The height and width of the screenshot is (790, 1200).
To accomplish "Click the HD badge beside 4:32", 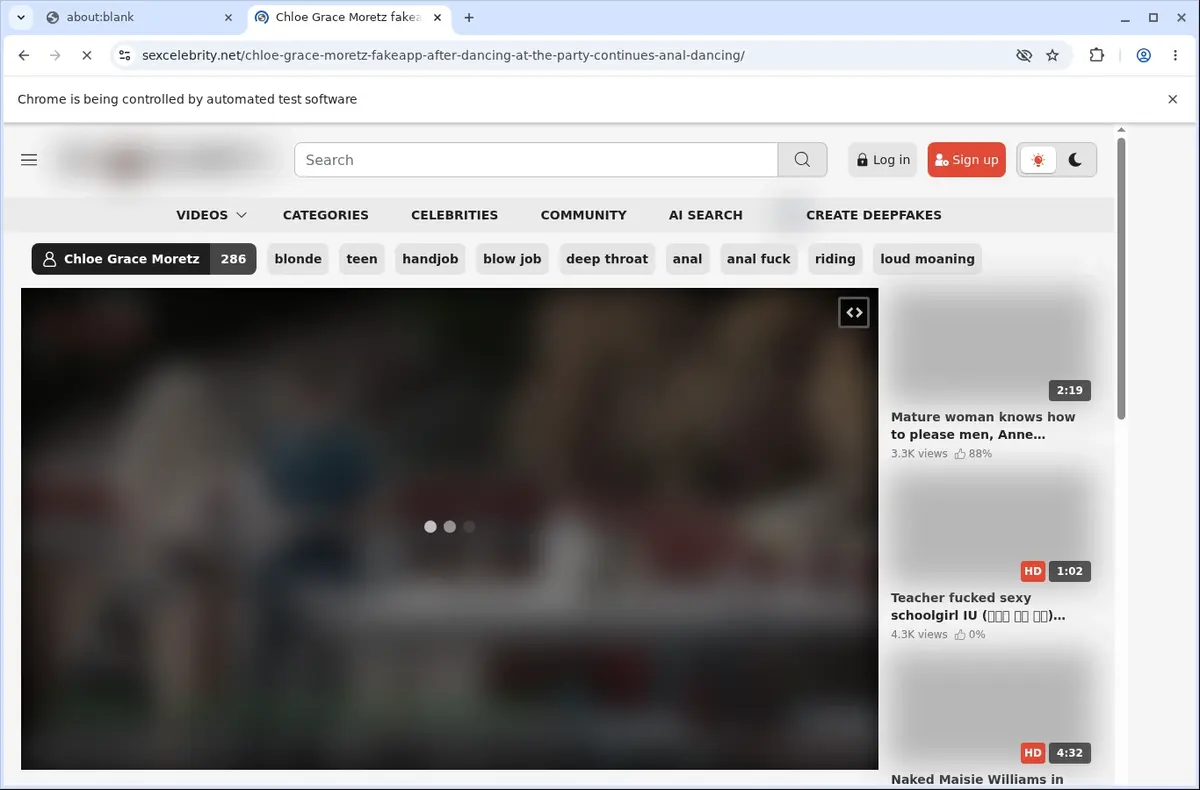I will pyautogui.click(x=1033, y=752).
